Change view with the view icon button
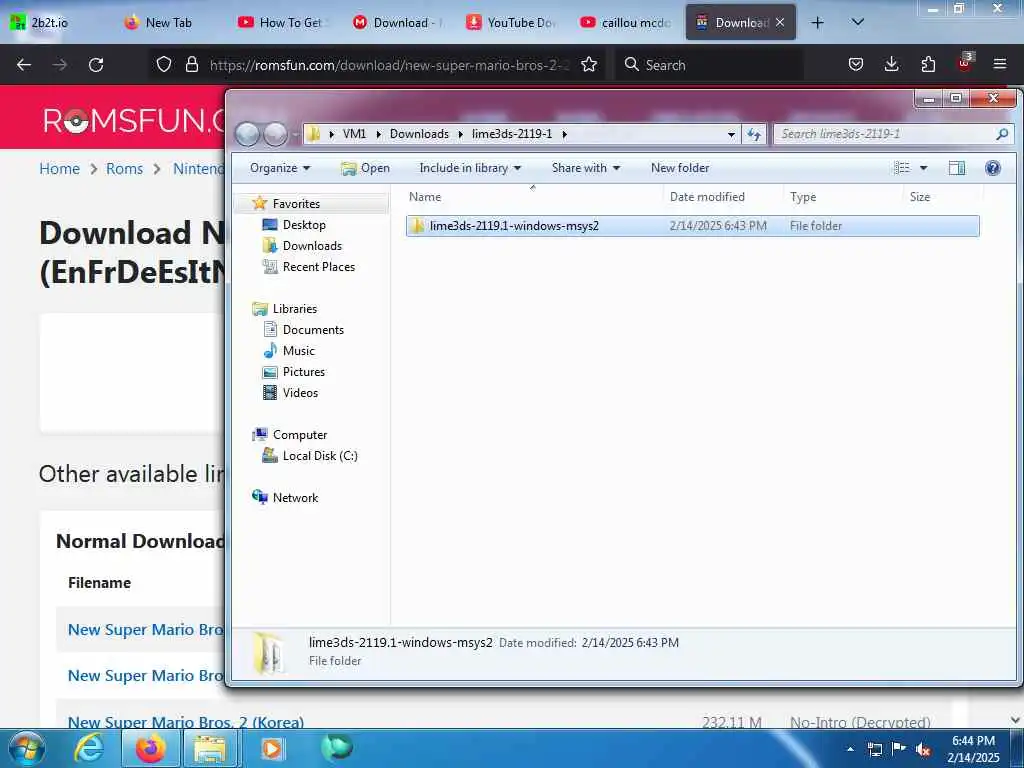Viewport: 1024px width, 768px height. pos(902,168)
